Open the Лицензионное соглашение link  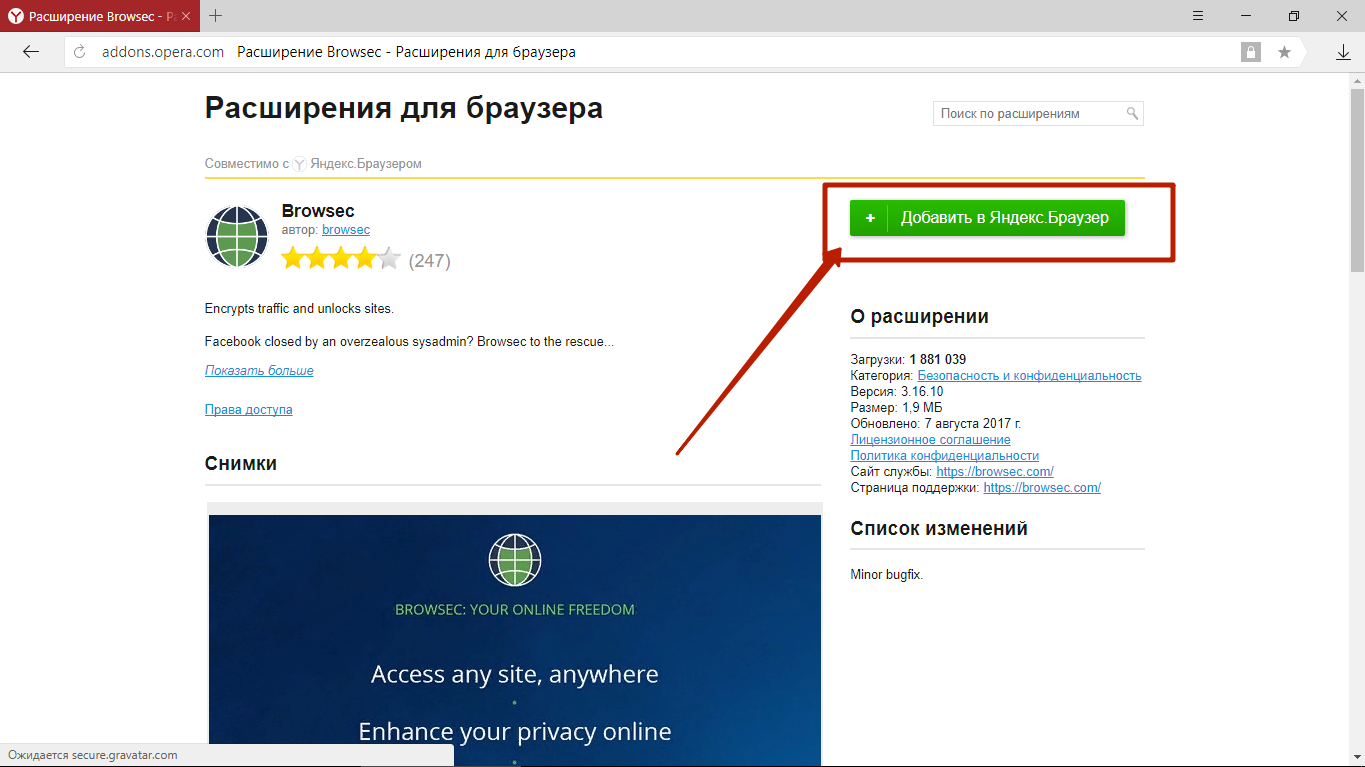coord(930,439)
